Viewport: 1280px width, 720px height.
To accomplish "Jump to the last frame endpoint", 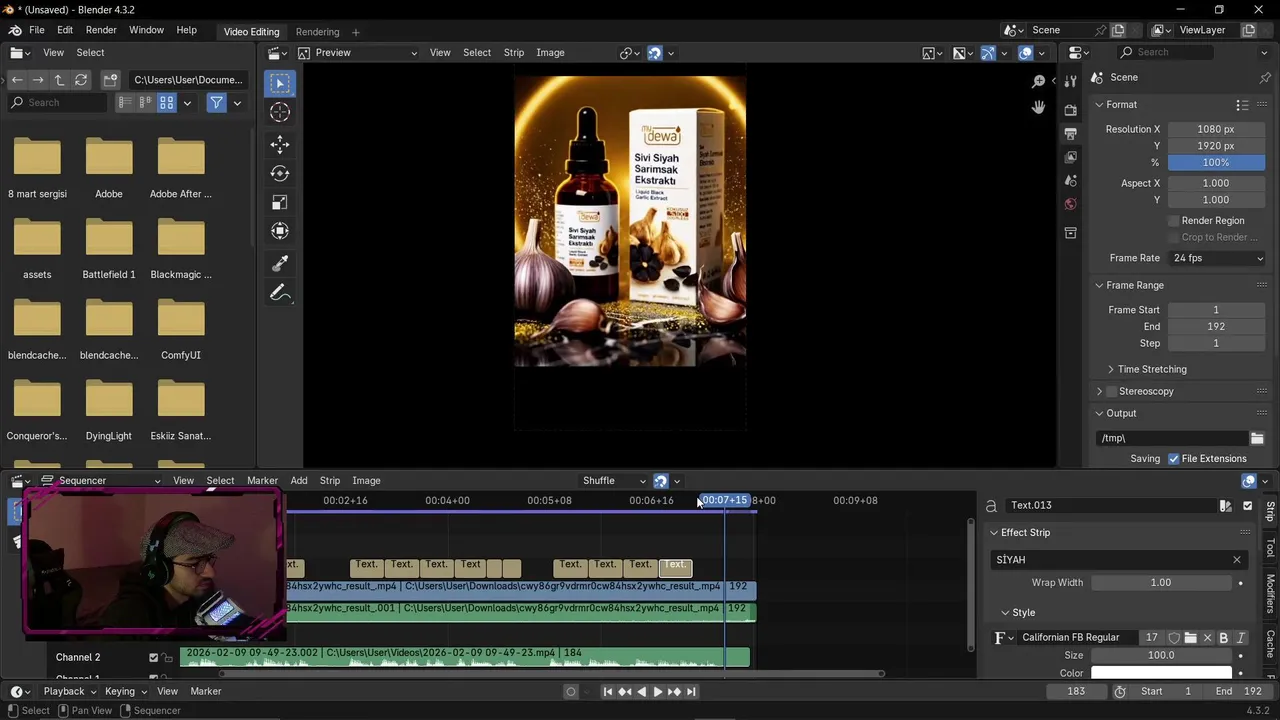I will (691, 692).
